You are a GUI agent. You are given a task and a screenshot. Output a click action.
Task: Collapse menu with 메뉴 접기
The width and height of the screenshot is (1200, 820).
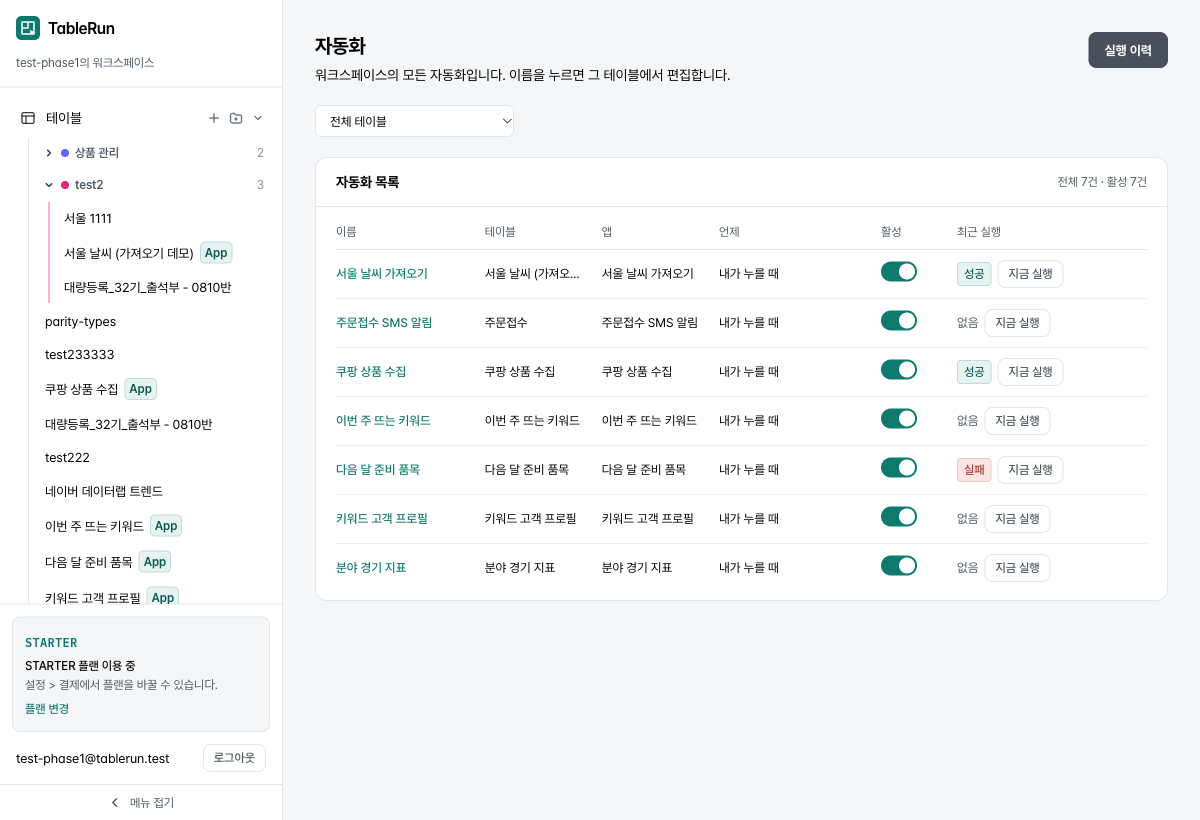[141, 803]
